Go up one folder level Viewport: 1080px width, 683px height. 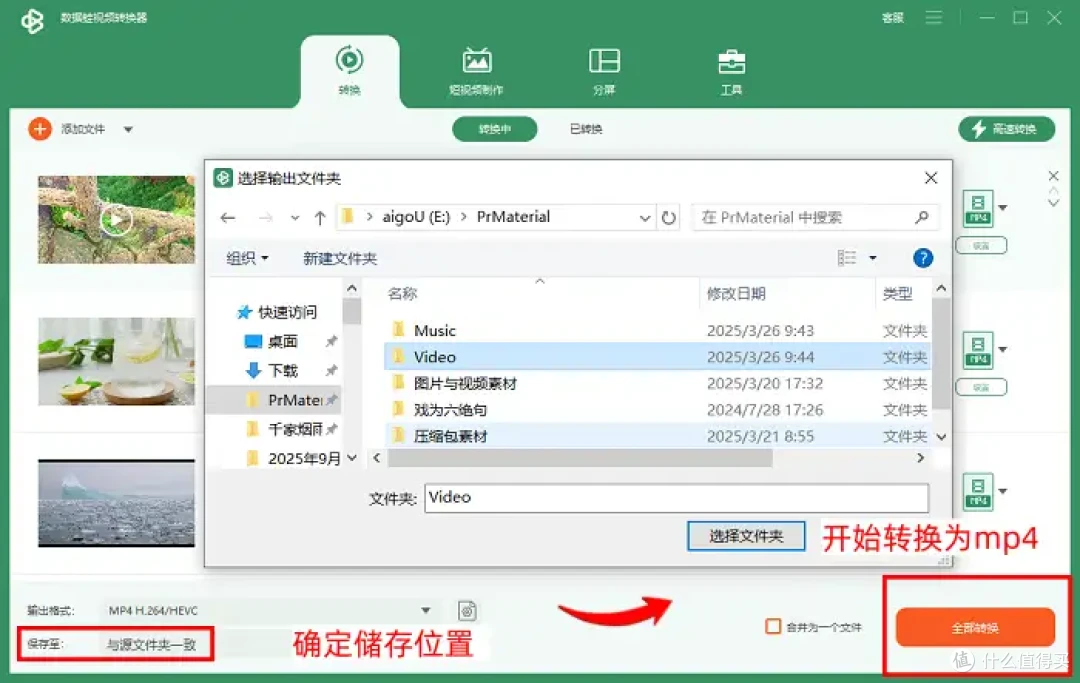click(x=320, y=218)
